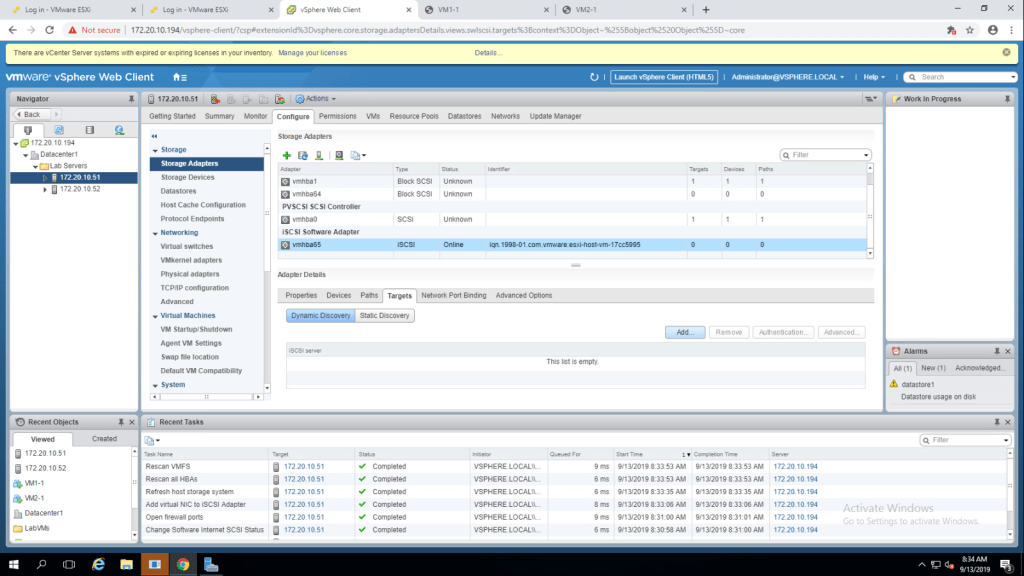This screenshot has width=1024, height=576.
Task: Open the Datastores tab
Action: click(464, 116)
